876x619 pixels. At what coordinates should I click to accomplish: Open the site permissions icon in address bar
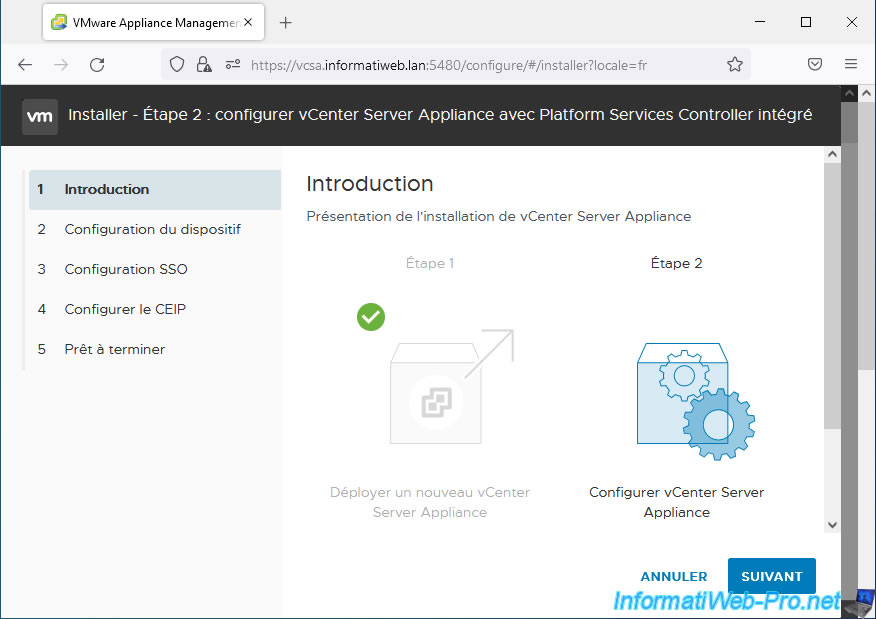pyautogui.click(x=233, y=65)
